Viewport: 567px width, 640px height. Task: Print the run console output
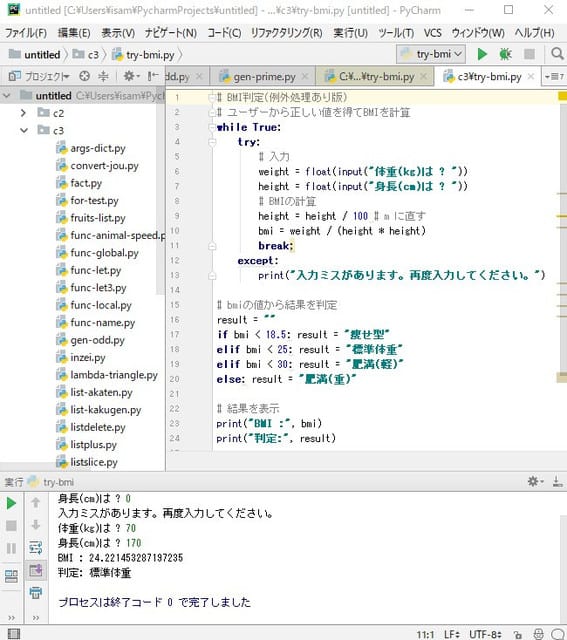pyautogui.click(x=36, y=592)
